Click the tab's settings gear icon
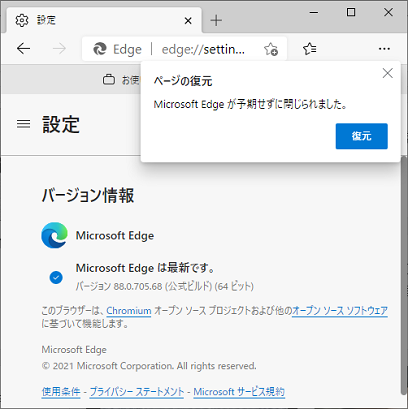 22,21
